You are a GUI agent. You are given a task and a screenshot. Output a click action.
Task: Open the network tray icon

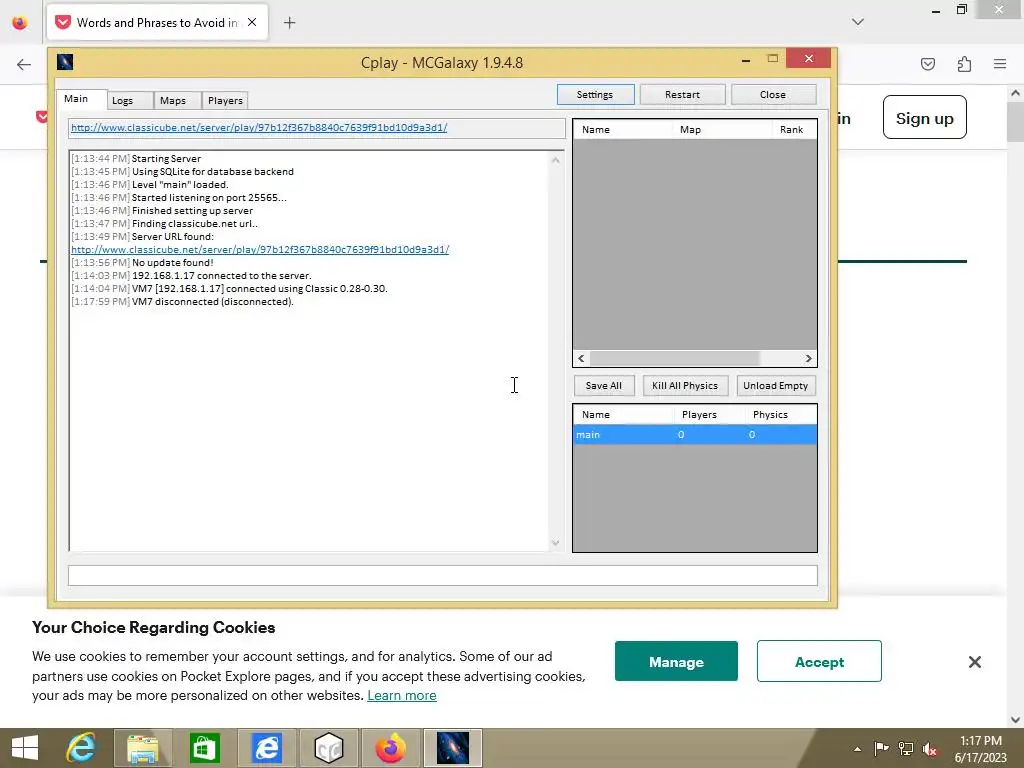pyautogui.click(x=906, y=748)
